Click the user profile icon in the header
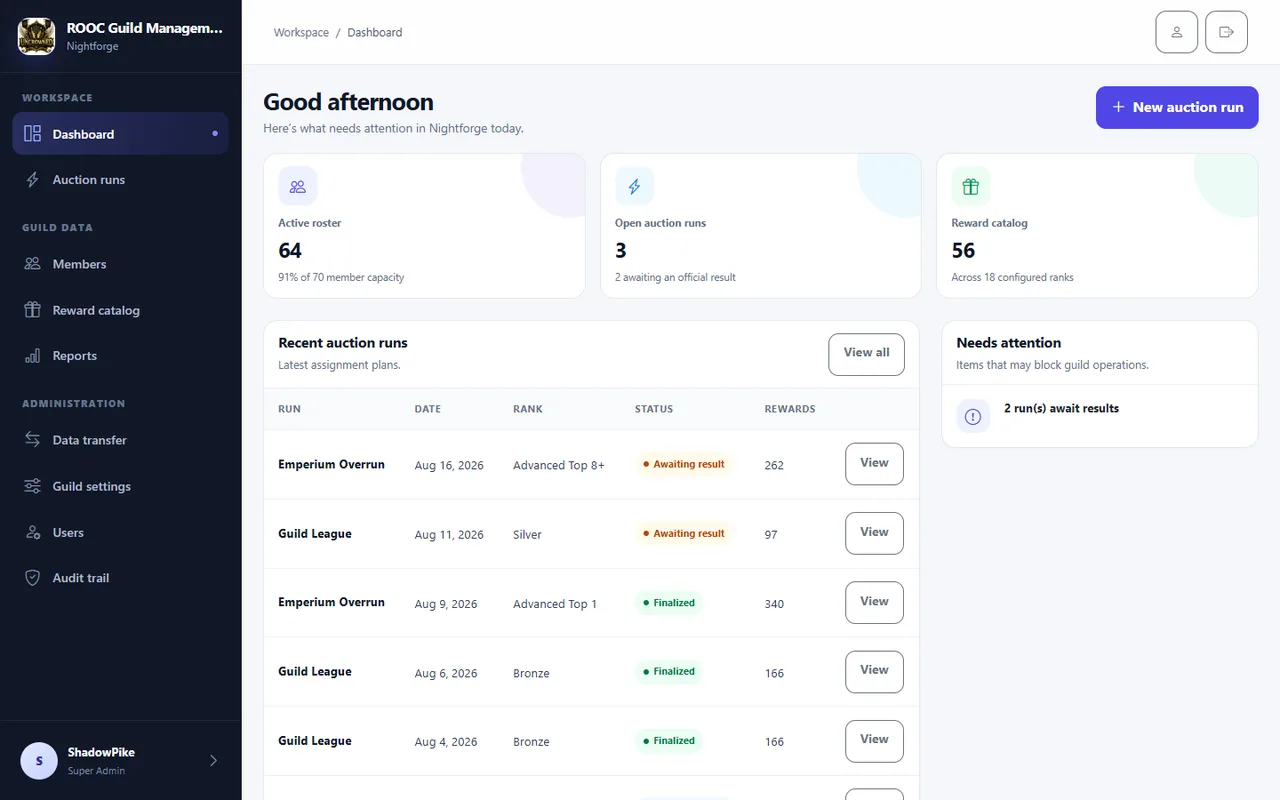Viewport: 1280px width, 800px height. pyautogui.click(x=1176, y=32)
